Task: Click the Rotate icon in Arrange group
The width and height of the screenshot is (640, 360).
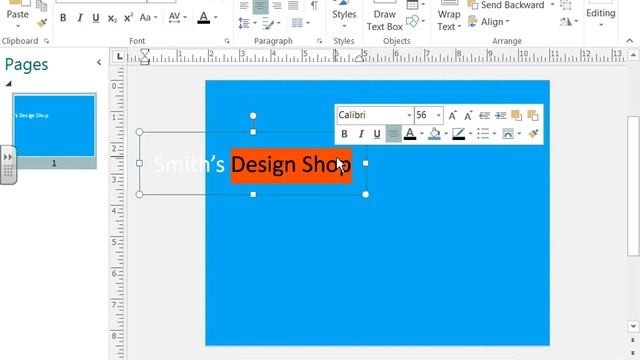Action: click(x=566, y=21)
